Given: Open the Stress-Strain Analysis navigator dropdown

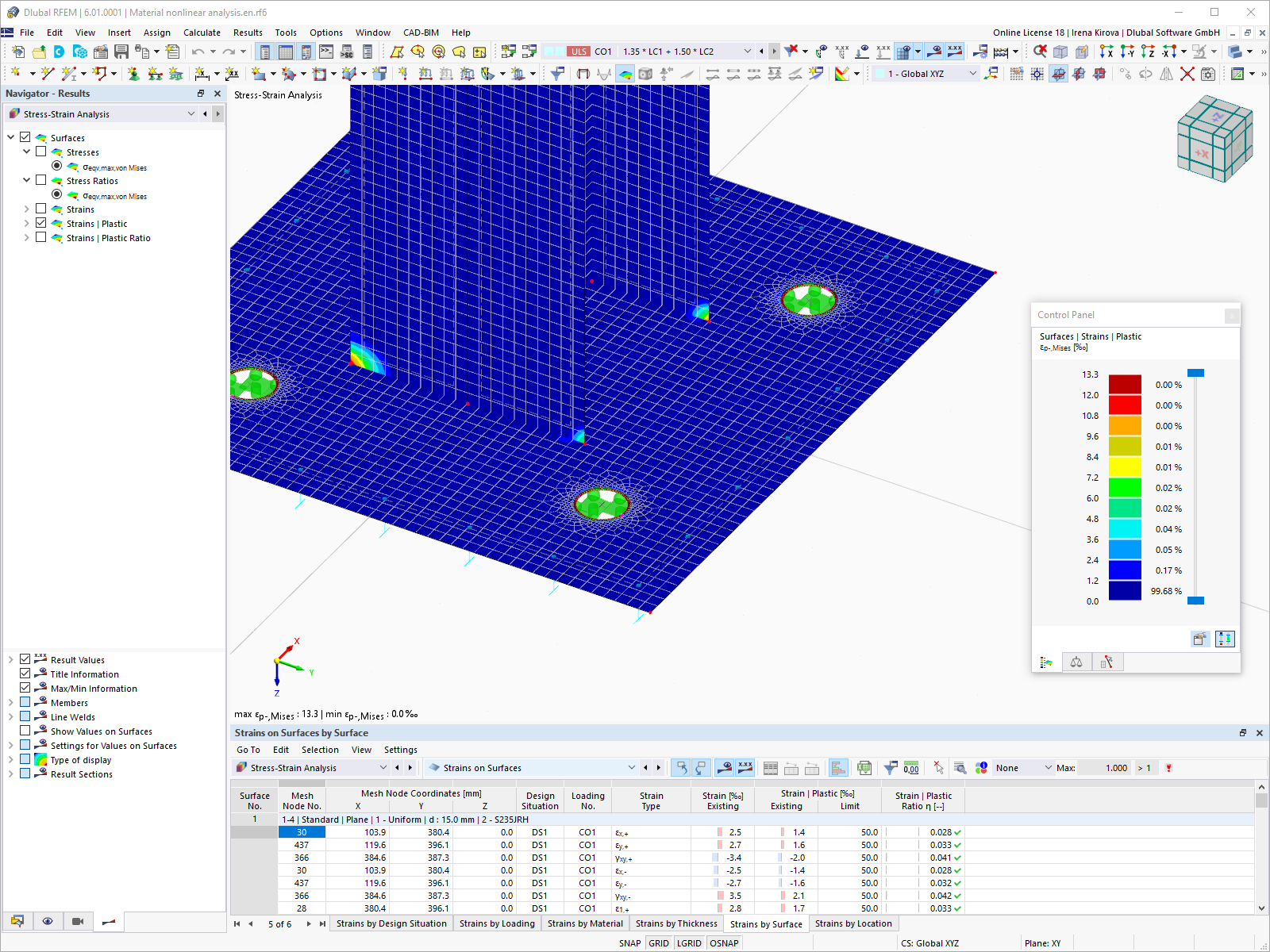Looking at the screenshot, I should (190, 114).
